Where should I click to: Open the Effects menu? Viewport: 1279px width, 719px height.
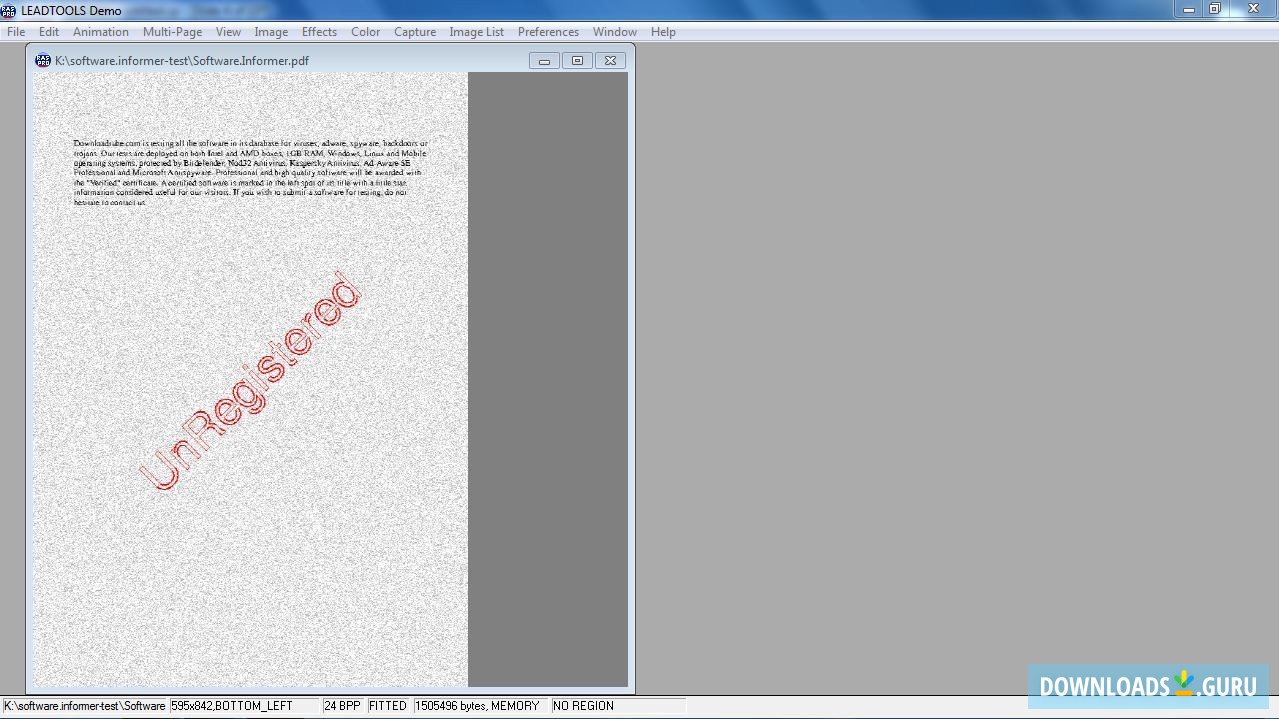click(319, 31)
